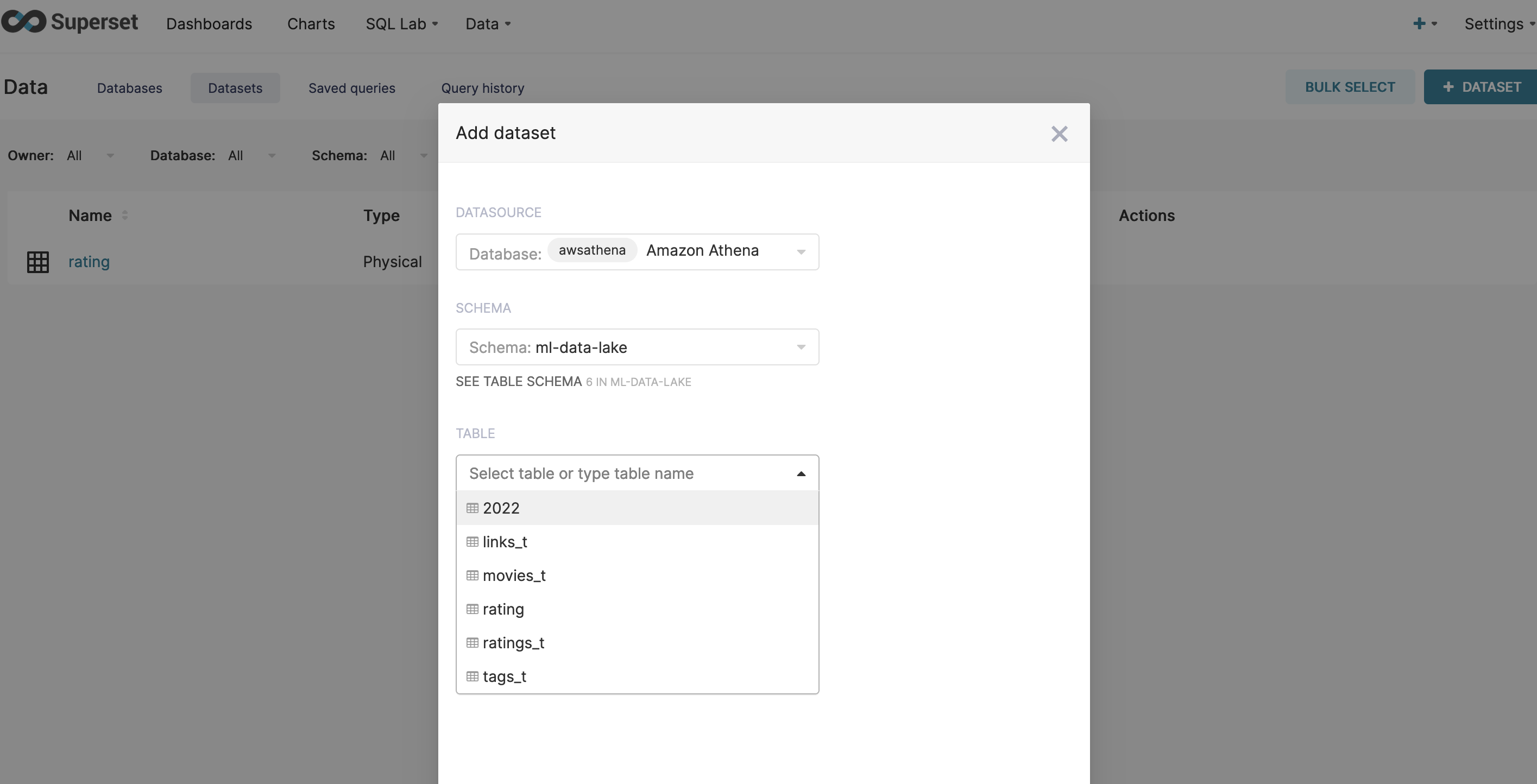Select movies_t from the table list

click(514, 576)
